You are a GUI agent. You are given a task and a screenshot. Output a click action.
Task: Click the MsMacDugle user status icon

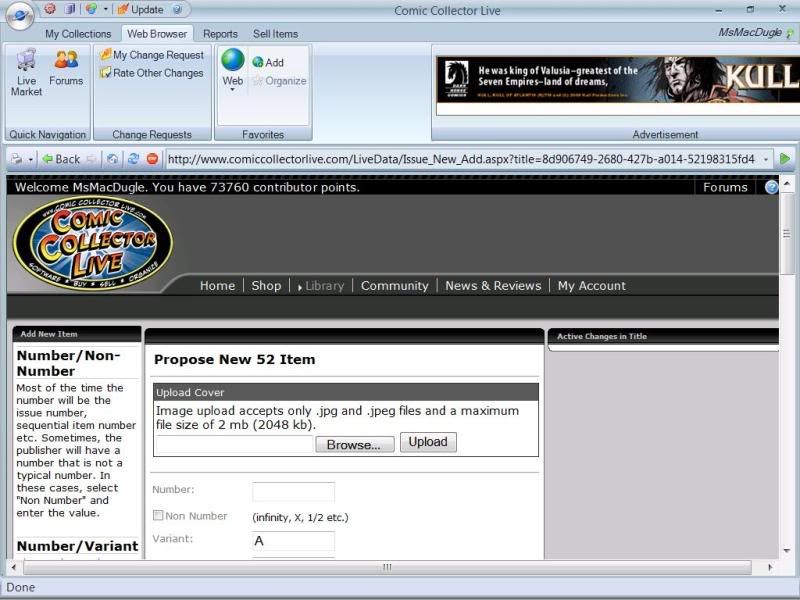(x=790, y=34)
